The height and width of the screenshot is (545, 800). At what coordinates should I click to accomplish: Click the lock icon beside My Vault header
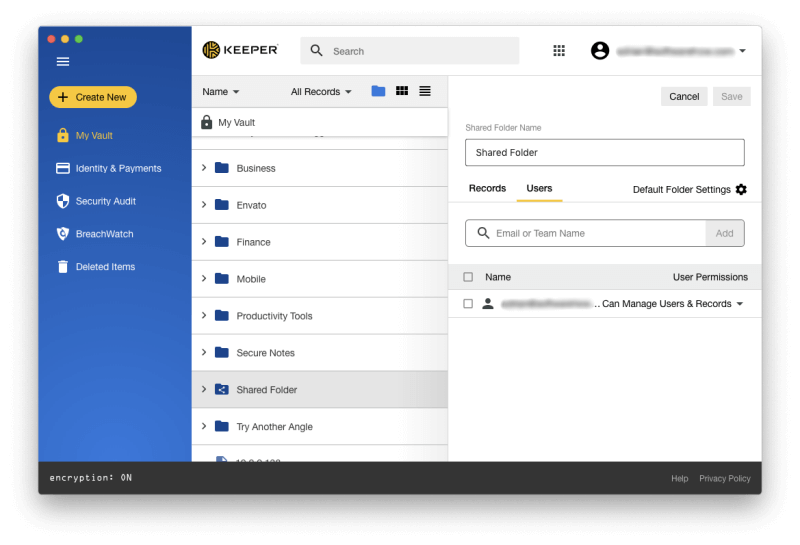tap(206, 122)
